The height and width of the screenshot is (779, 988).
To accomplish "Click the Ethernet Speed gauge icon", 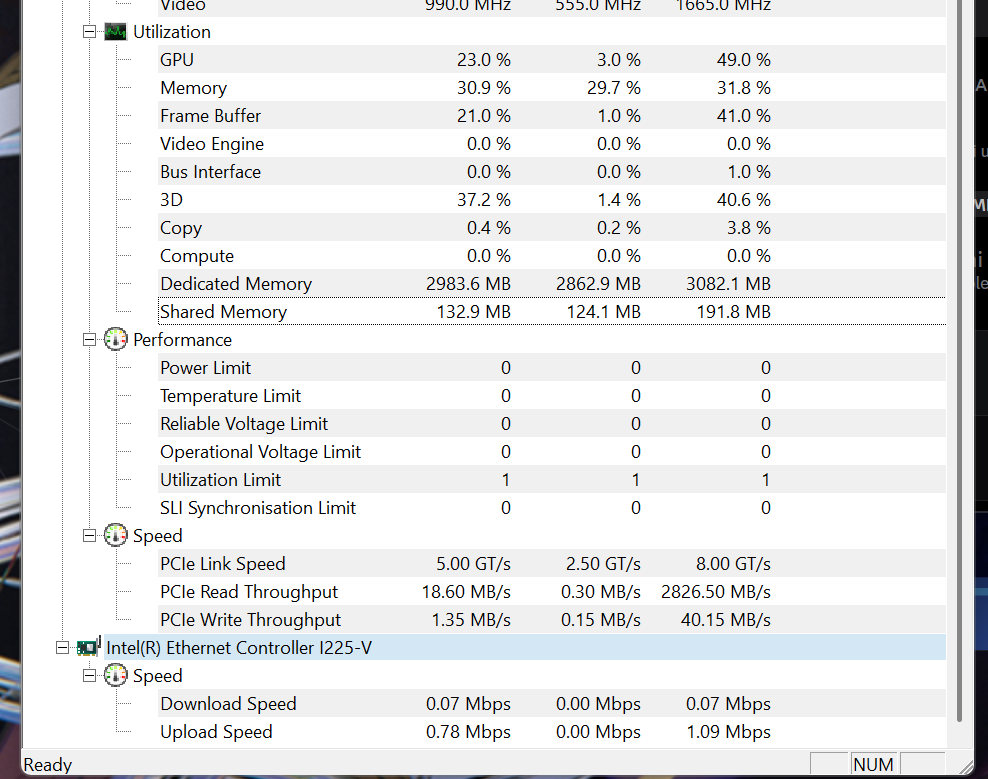I will [x=115, y=675].
